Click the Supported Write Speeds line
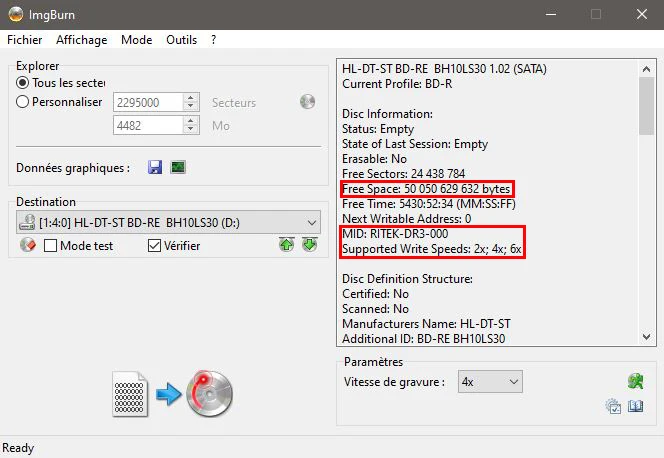 point(432,249)
